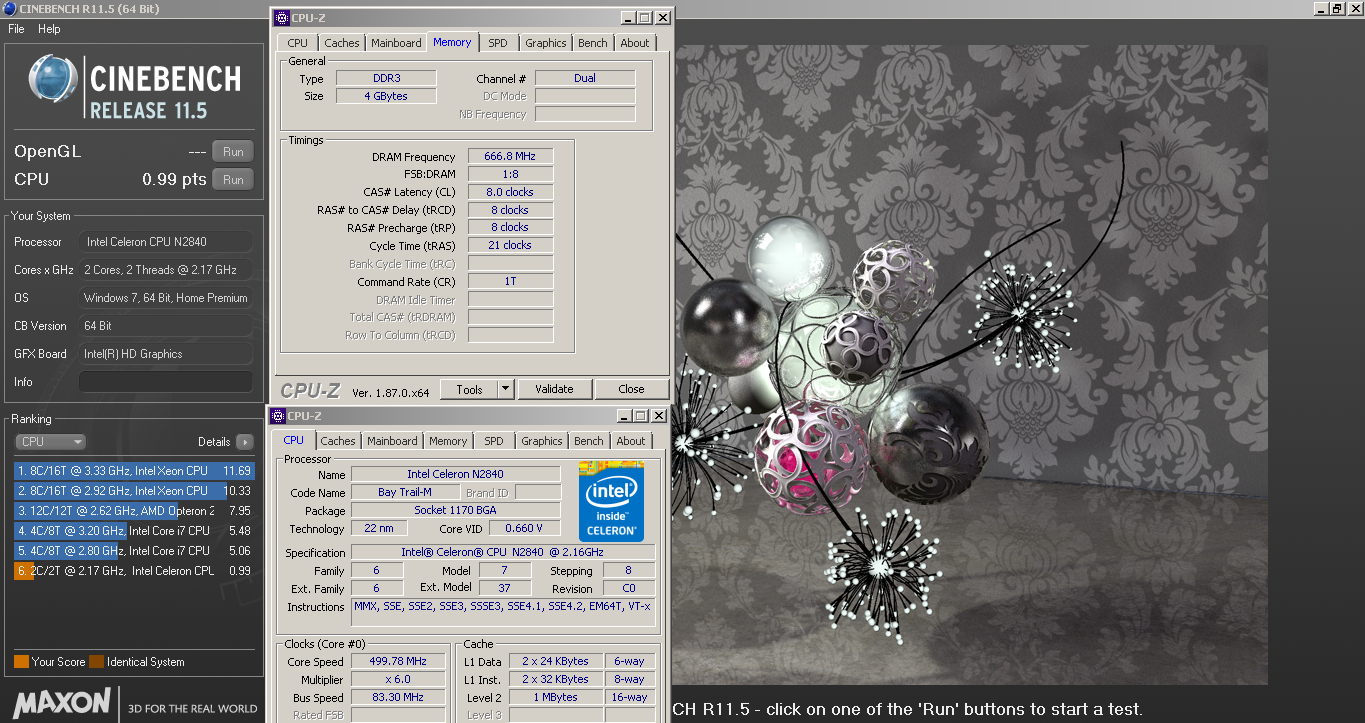Open the File menu in Cinebench

click(16, 29)
